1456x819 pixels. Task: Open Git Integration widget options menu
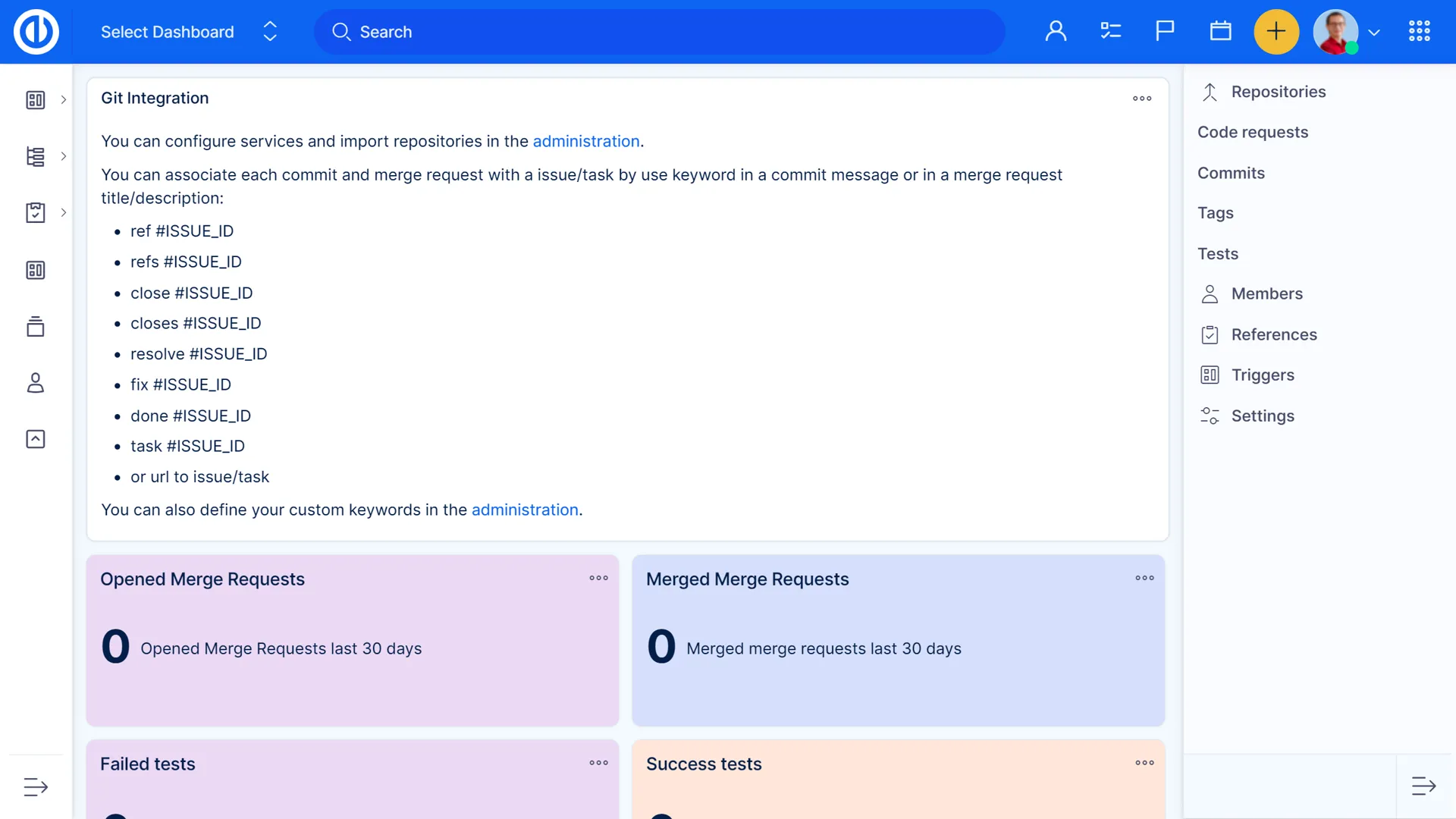point(1142,99)
